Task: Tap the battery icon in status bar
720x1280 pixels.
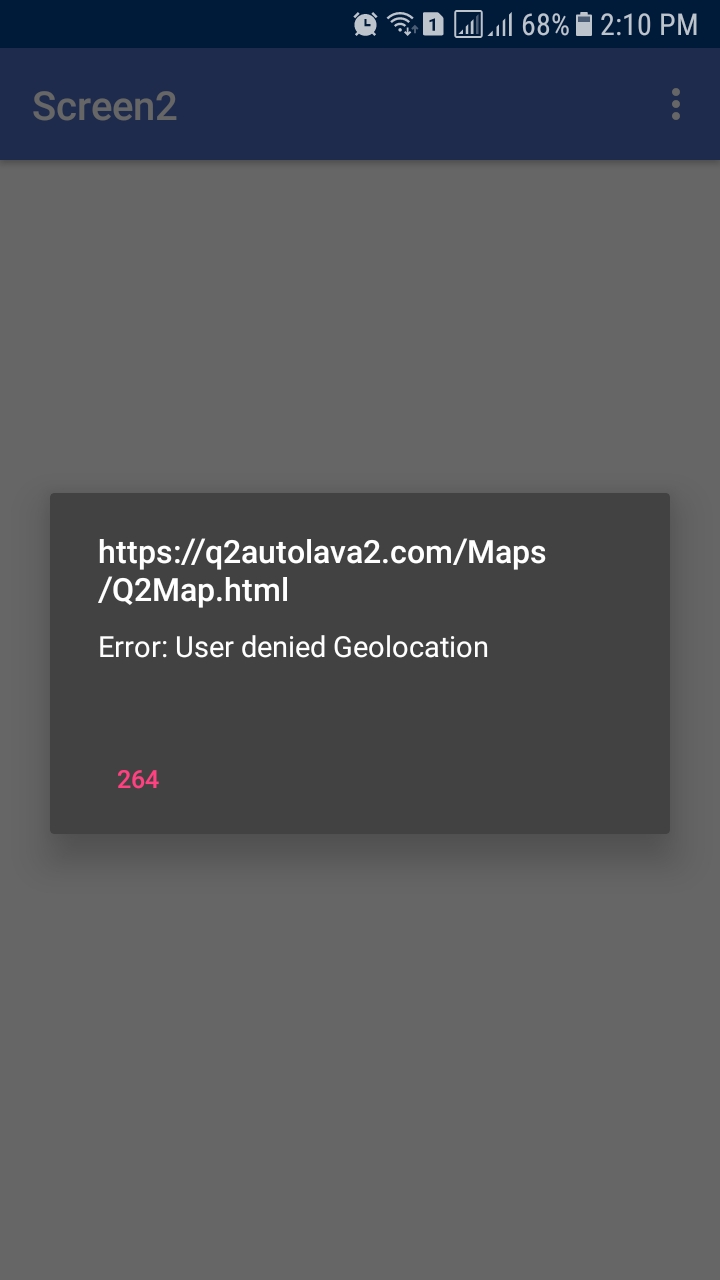Action: (x=585, y=24)
